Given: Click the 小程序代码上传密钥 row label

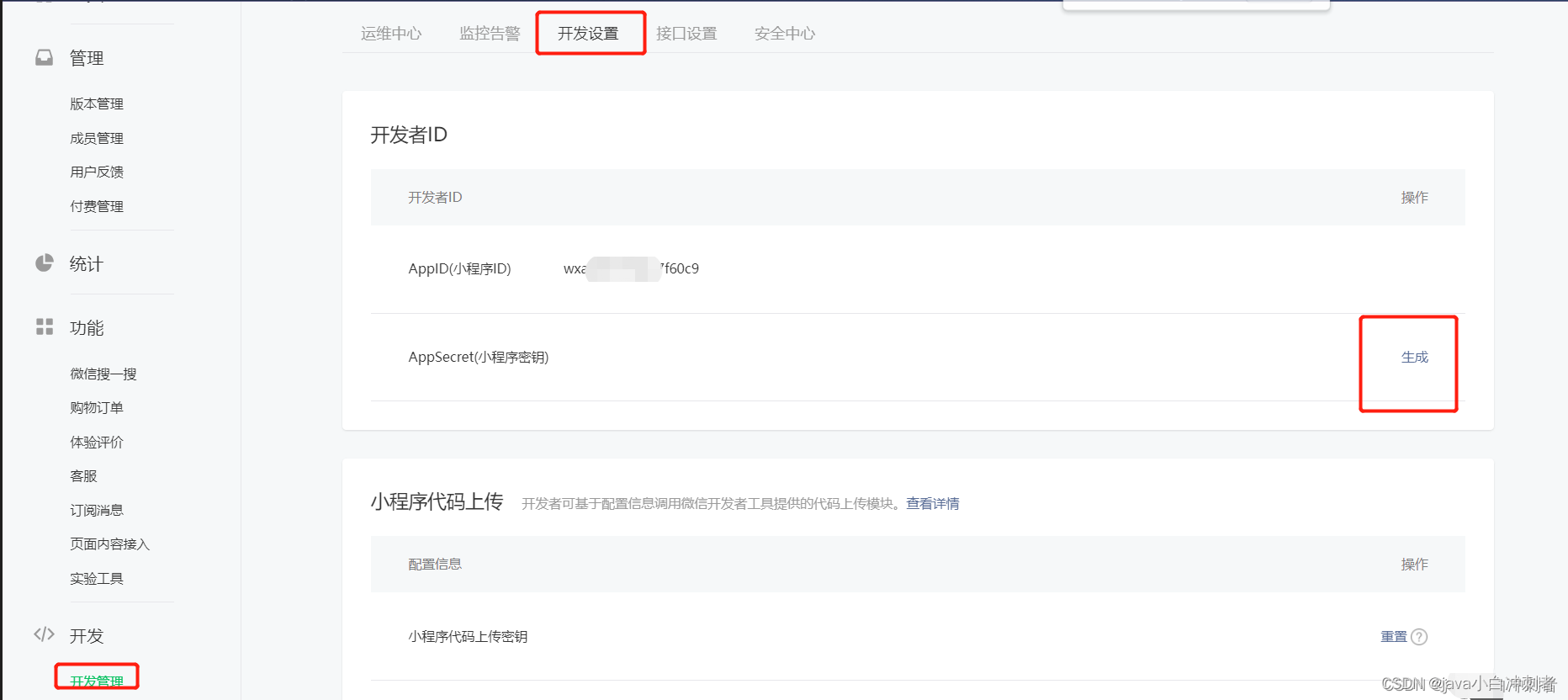Looking at the screenshot, I should click(x=468, y=637).
